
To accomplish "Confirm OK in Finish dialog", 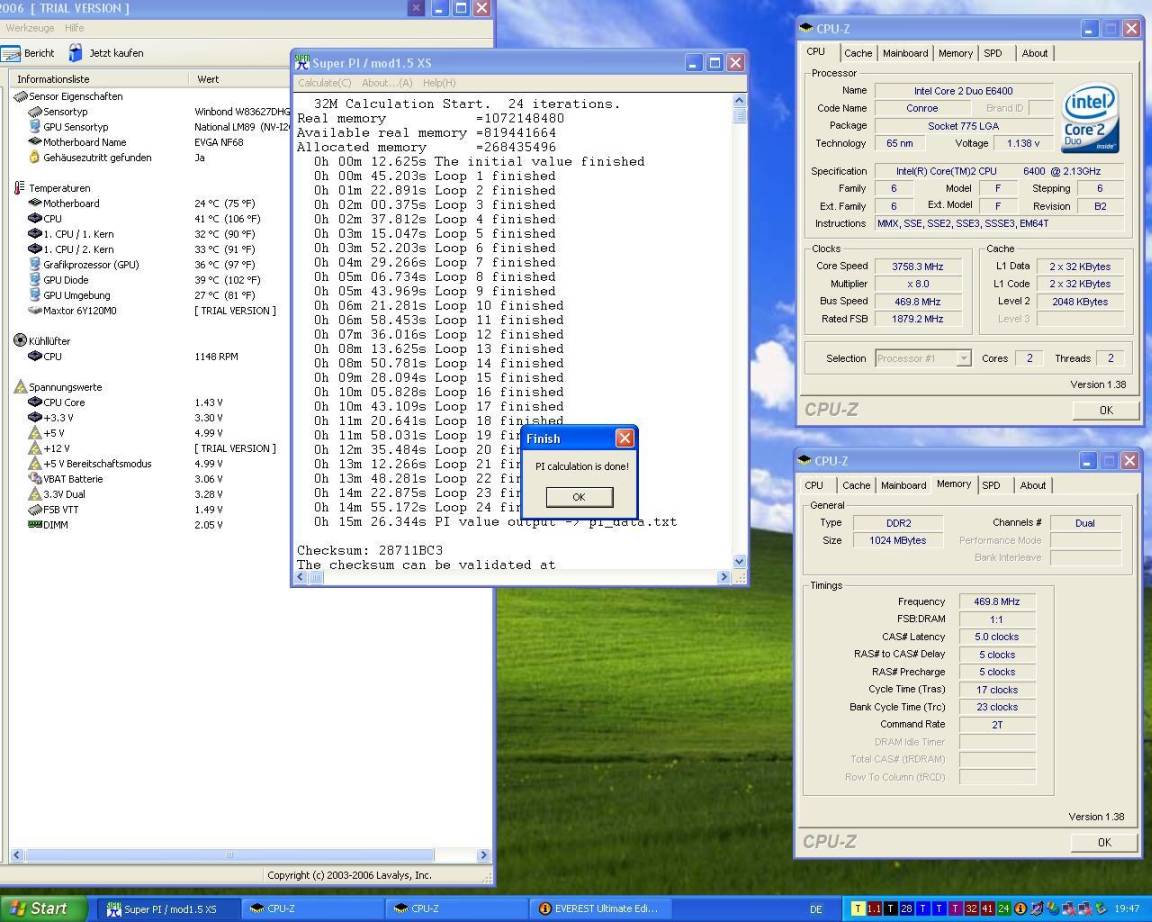I will pos(579,497).
